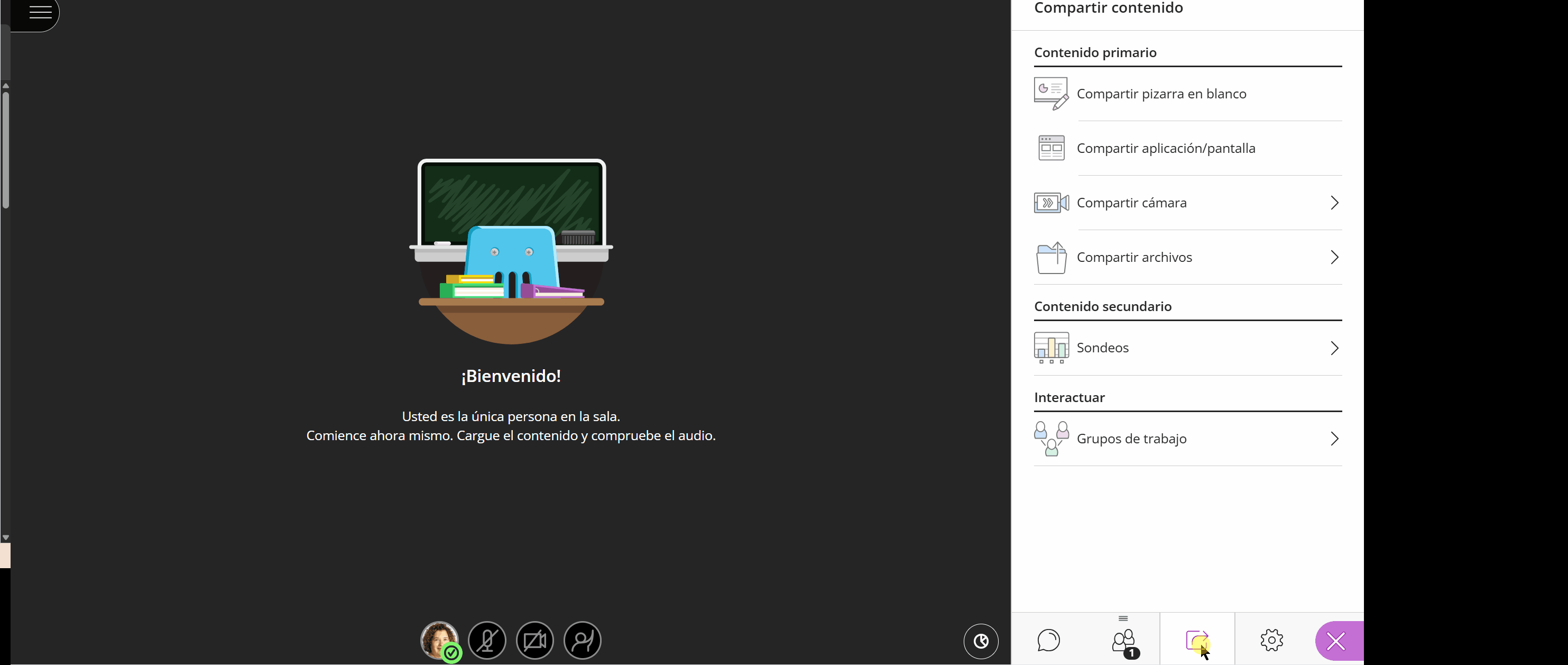Open the session menu hamburger icon
Viewport: 1568px width, 665px height.
(40, 12)
